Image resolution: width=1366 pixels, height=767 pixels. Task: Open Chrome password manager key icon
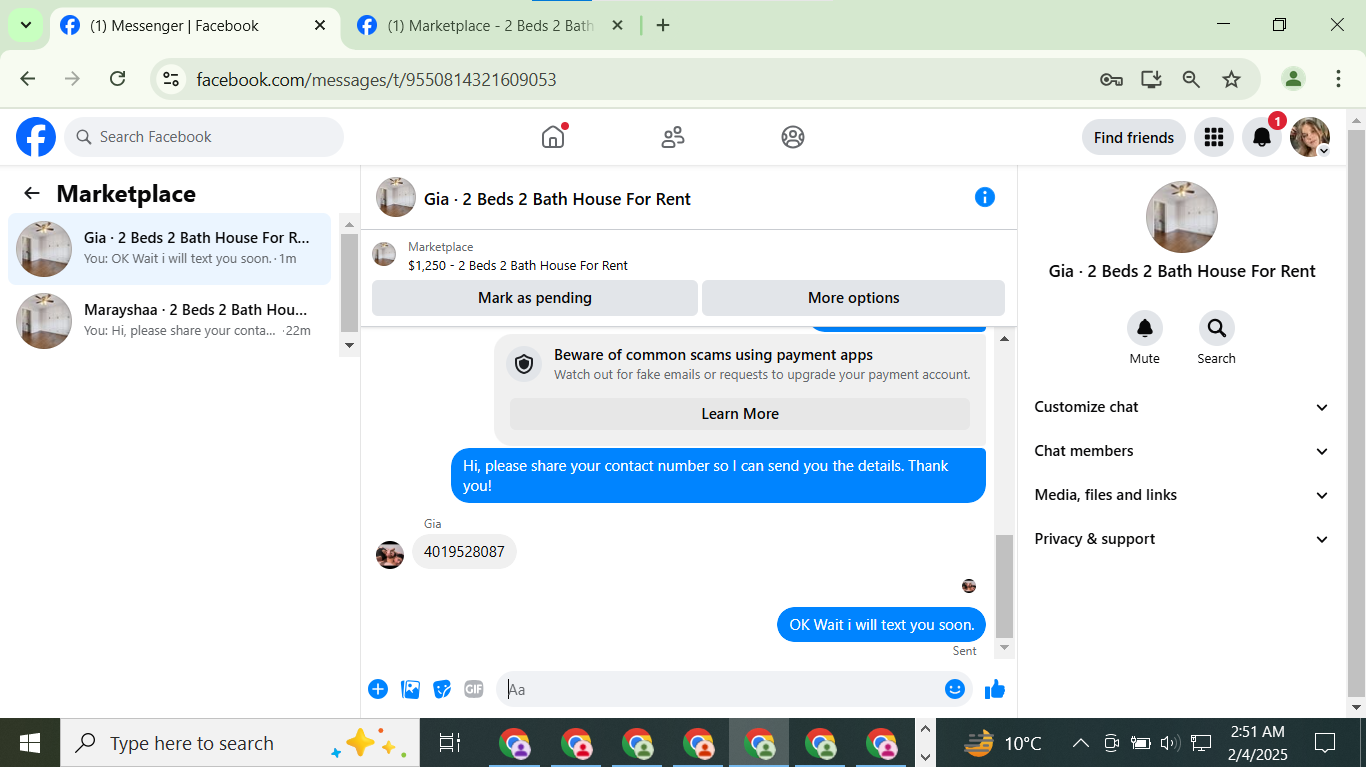1111,79
